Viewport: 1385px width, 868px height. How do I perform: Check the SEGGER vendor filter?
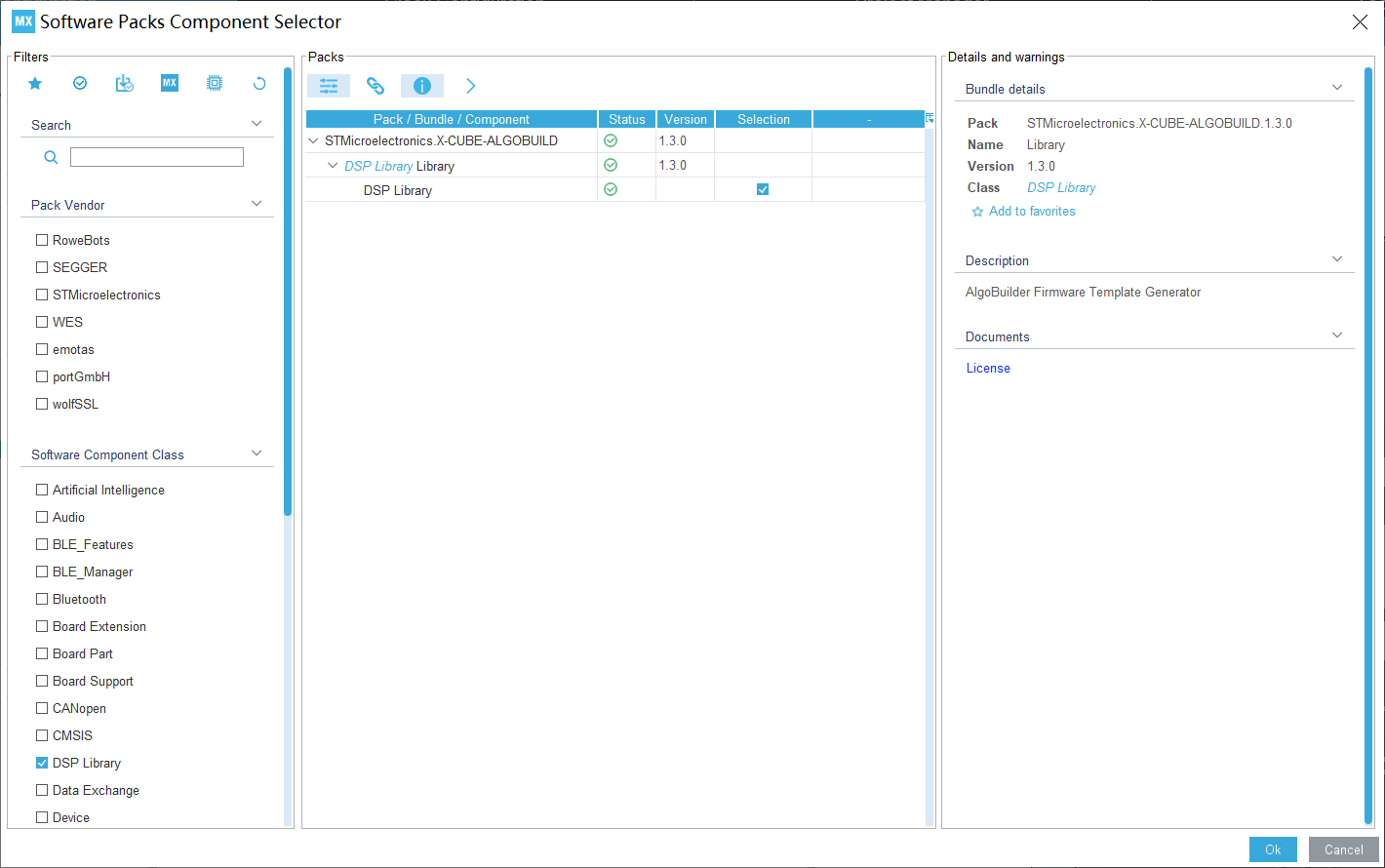tap(42, 267)
